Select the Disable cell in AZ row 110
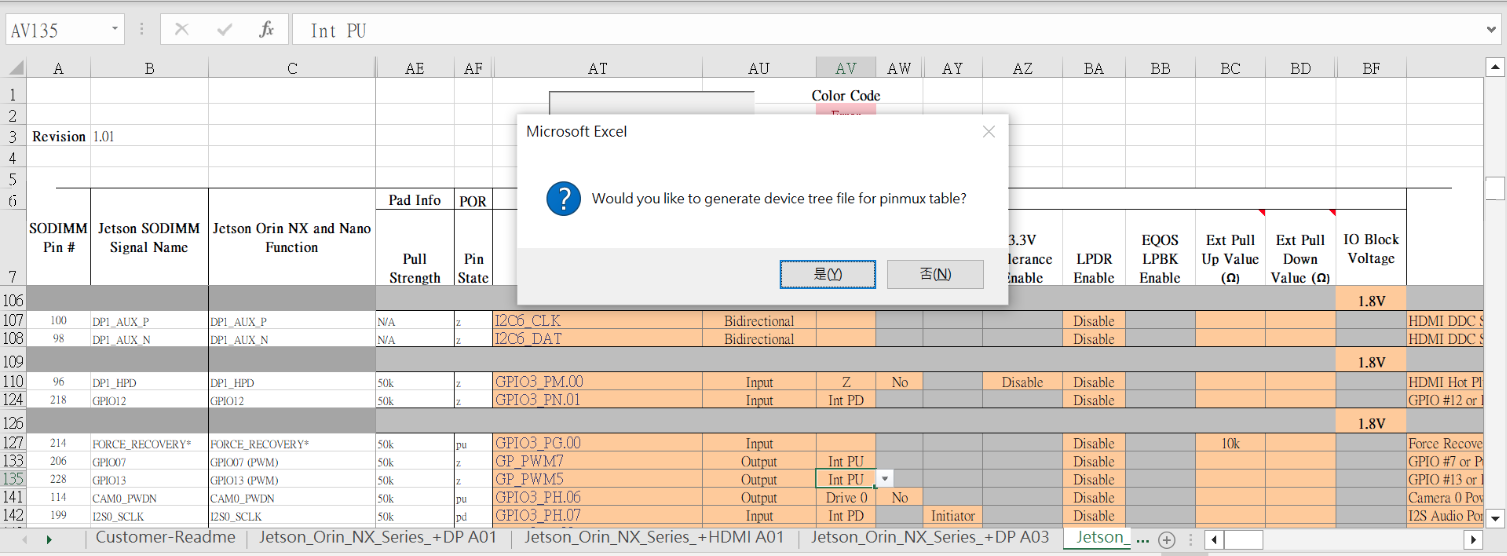Image resolution: width=1507 pixels, height=556 pixels. pyautogui.click(x=1022, y=382)
